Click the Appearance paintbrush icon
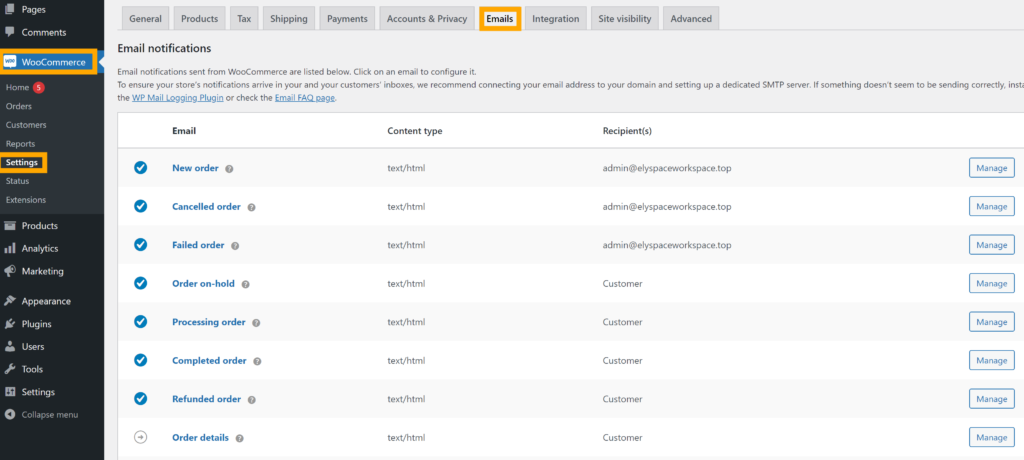 click(x=10, y=301)
